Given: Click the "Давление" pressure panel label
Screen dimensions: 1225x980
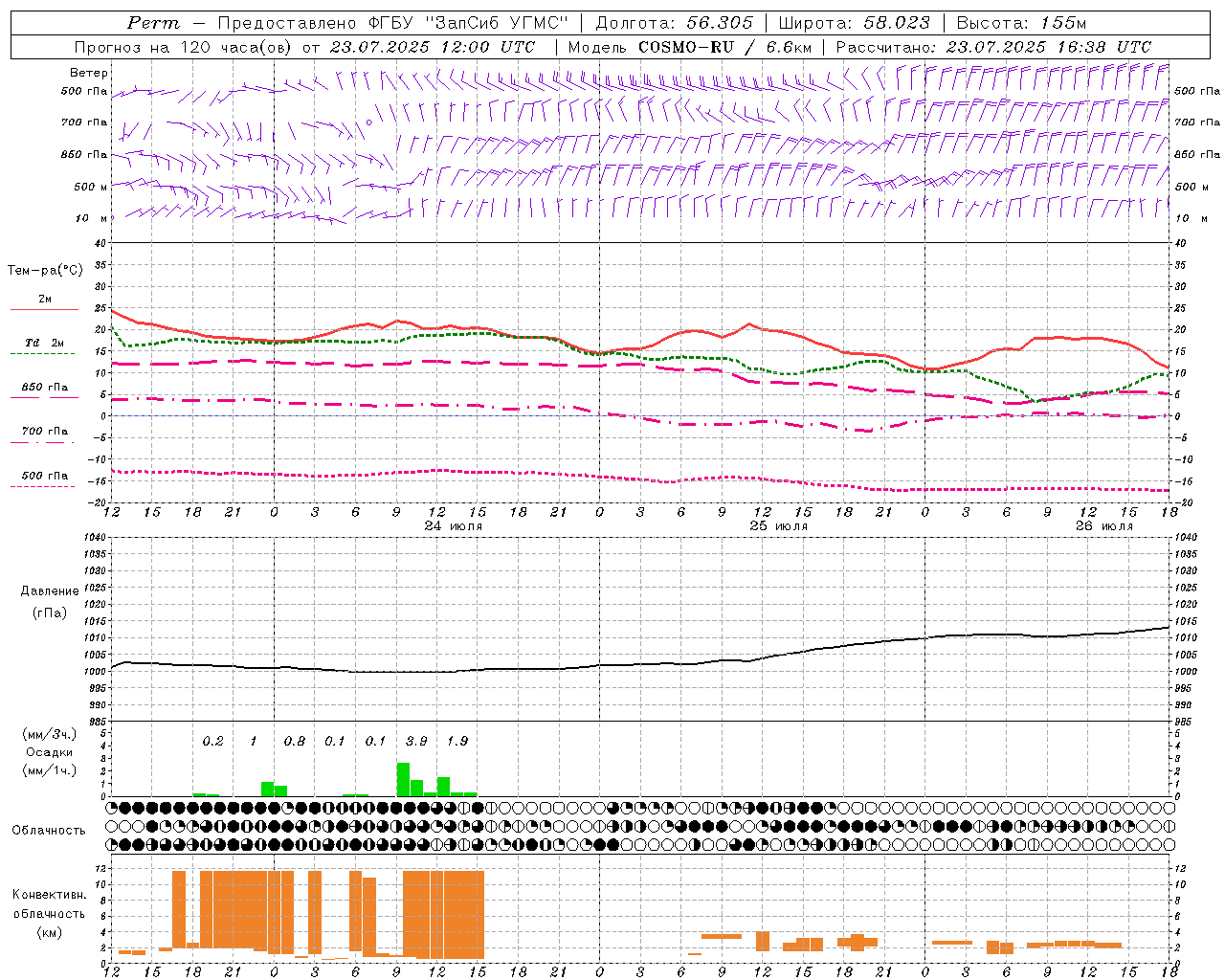Looking at the screenshot, I should tap(50, 591).
